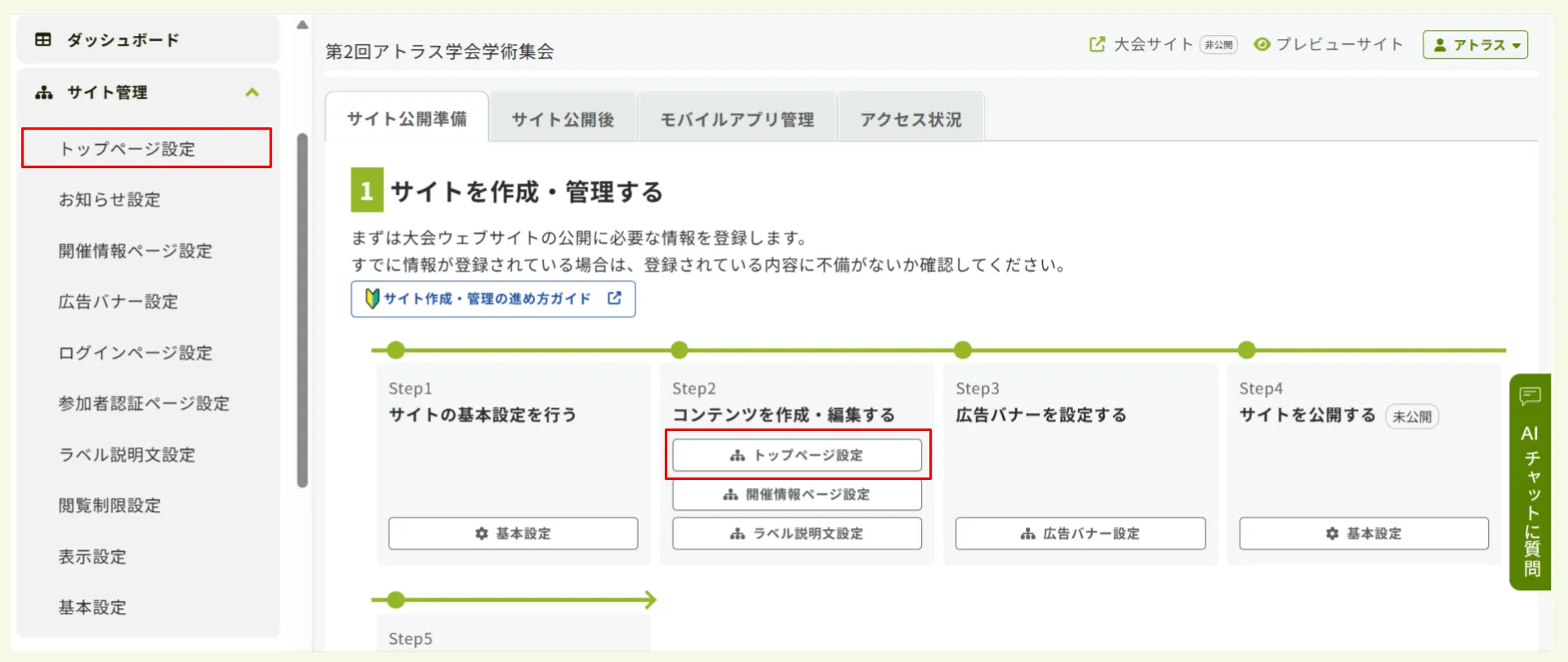Click sitemap icon on Step3 広告バナー設定 button
The width and height of the screenshot is (1568, 662).
(1028, 533)
